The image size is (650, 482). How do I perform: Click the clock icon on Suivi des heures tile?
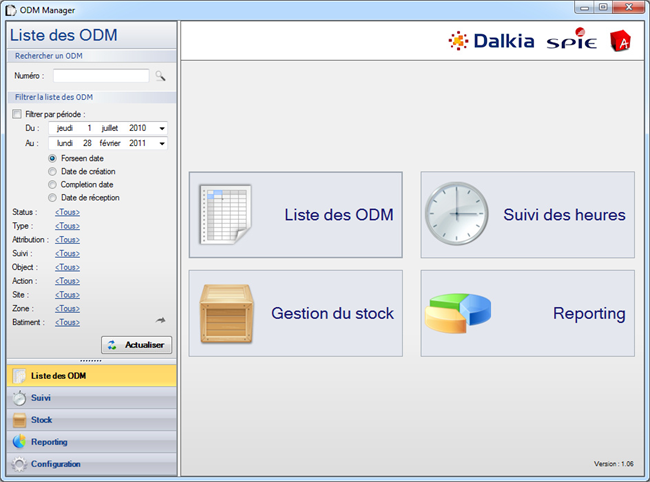pyautogui.click(x=457, y=214)
